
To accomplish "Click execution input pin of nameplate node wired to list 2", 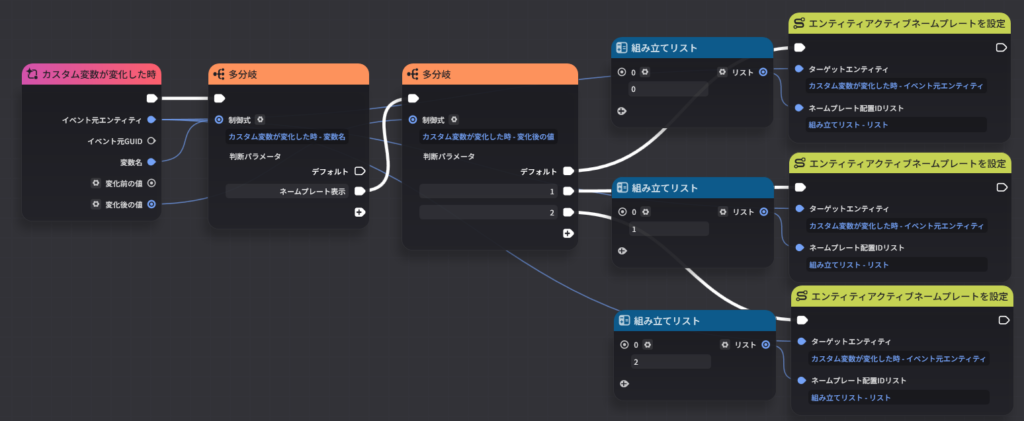I will pyautogui.click(x=803, y=320).
